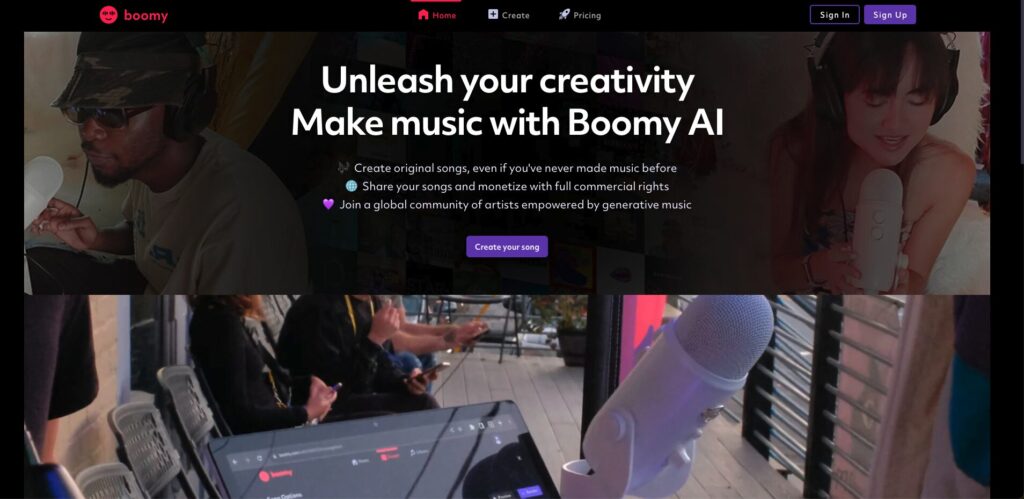This screenshot has height=499, width=1024.
Task: Click the purple heart emoji beside Join
Action: [328, 204]
